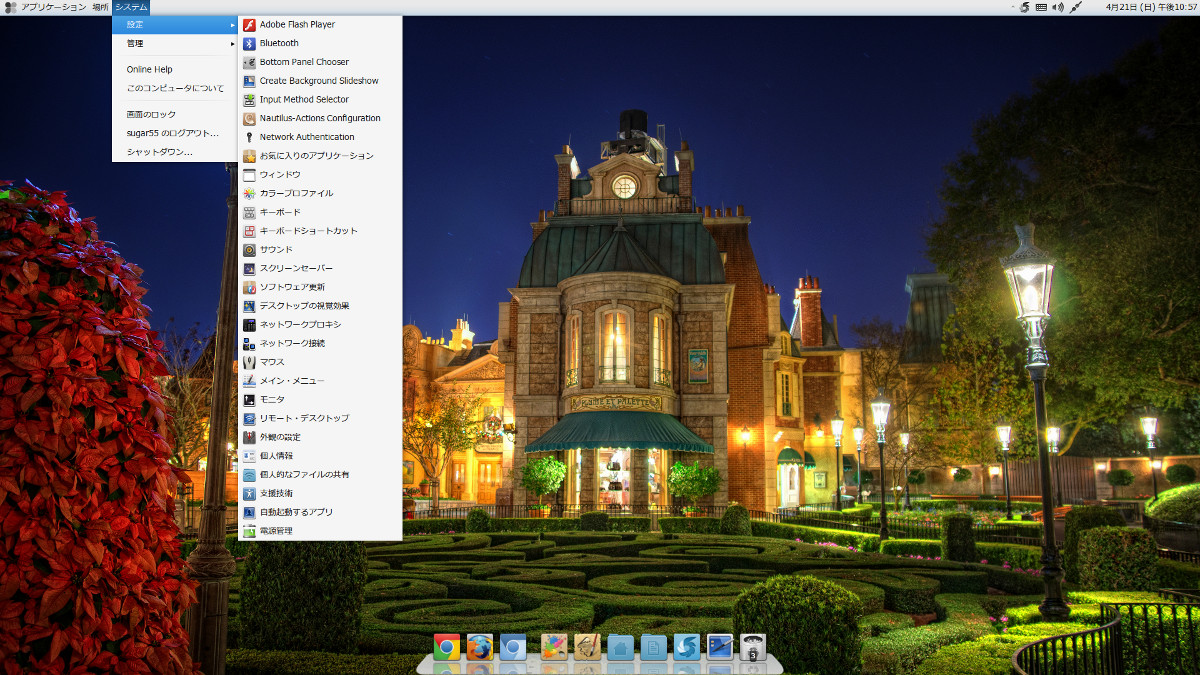Select ネットワークプロキシ in the submenu
Viewport: 1200px width, 675px height.
coord(320,324)
